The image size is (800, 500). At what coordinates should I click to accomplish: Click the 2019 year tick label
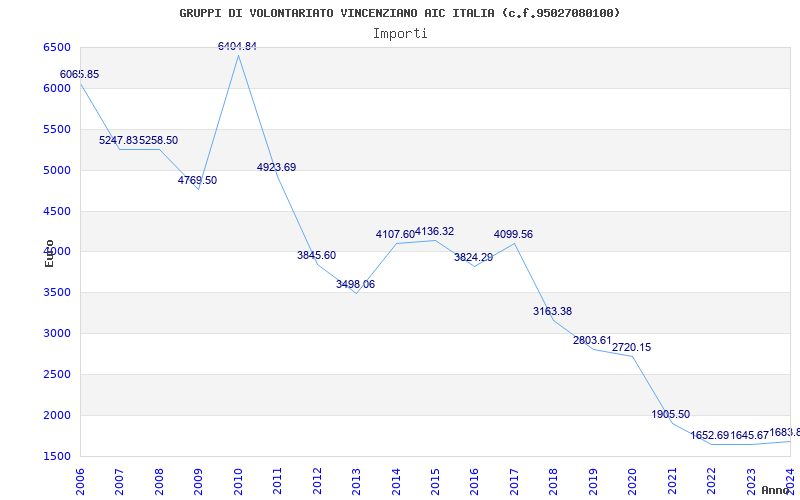coord(593,482)
